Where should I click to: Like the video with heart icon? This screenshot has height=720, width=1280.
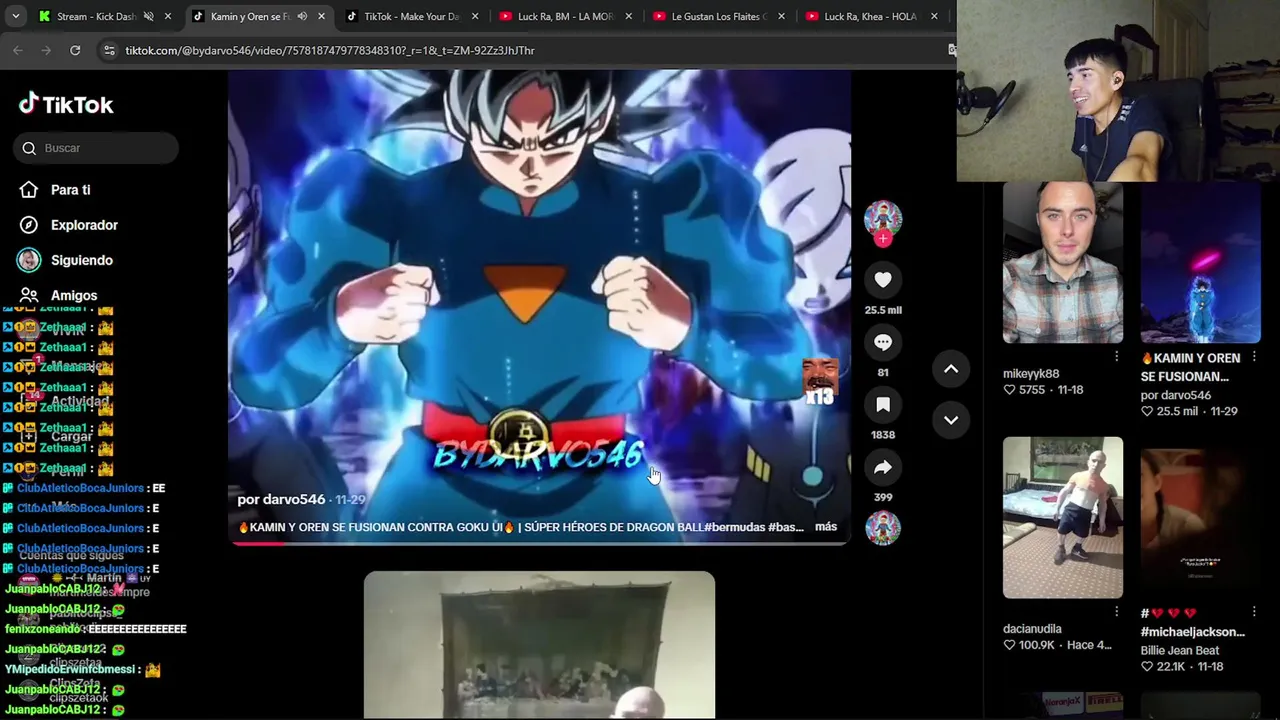[x=882, y=280]
